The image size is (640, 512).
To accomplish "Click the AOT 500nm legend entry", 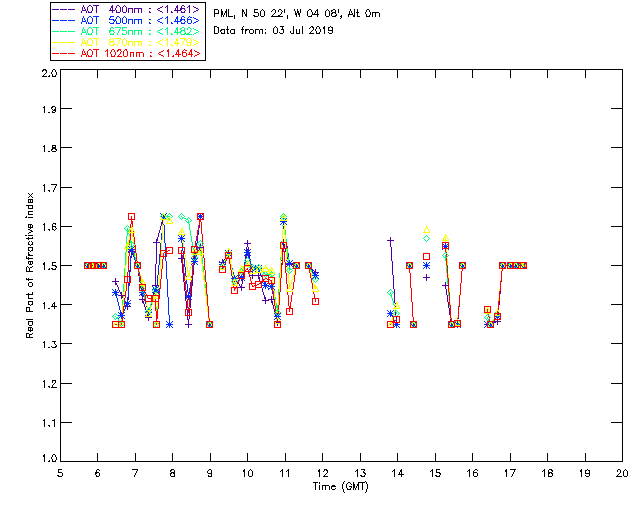I will 127,20.
